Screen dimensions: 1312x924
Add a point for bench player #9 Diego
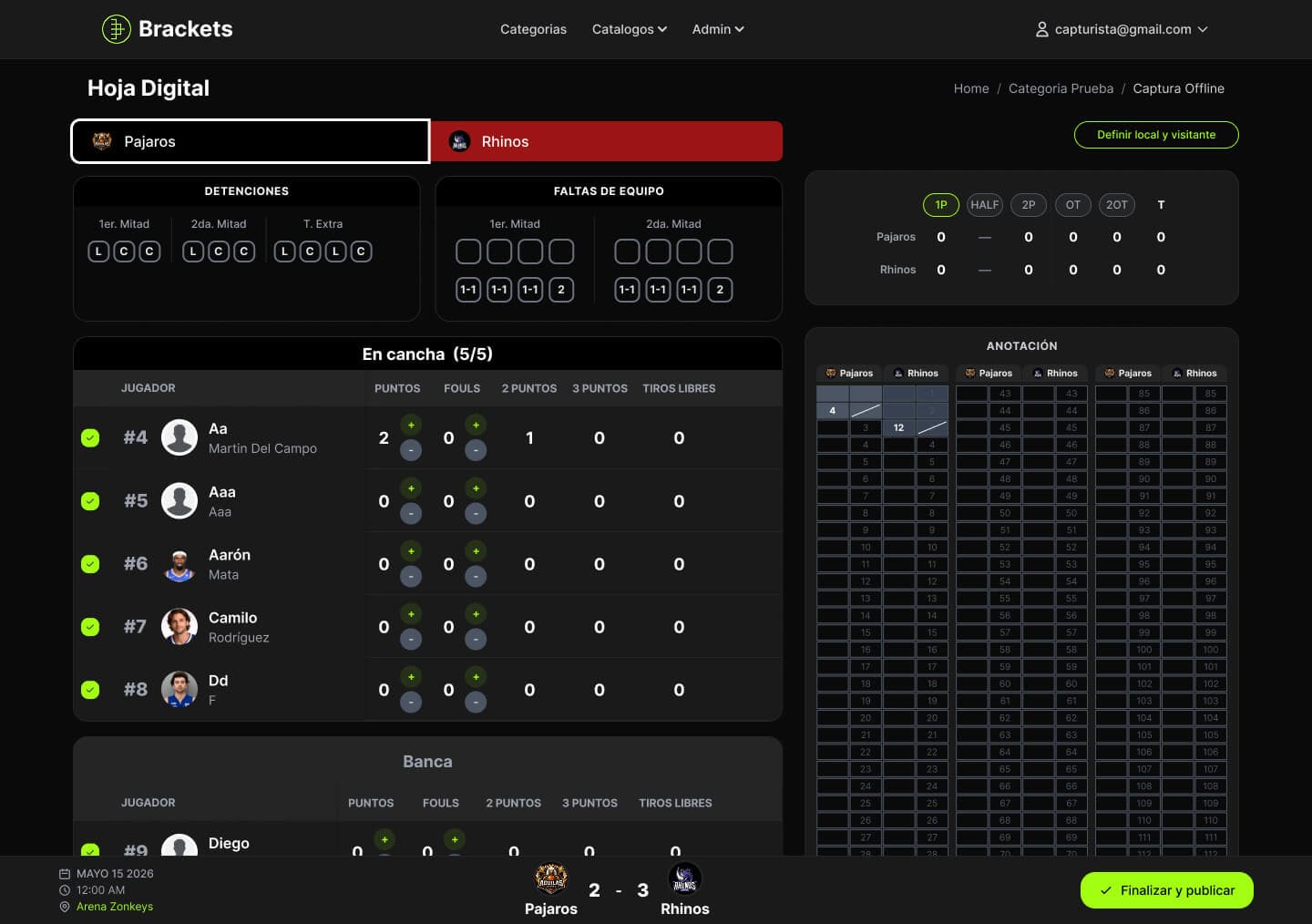384,839
